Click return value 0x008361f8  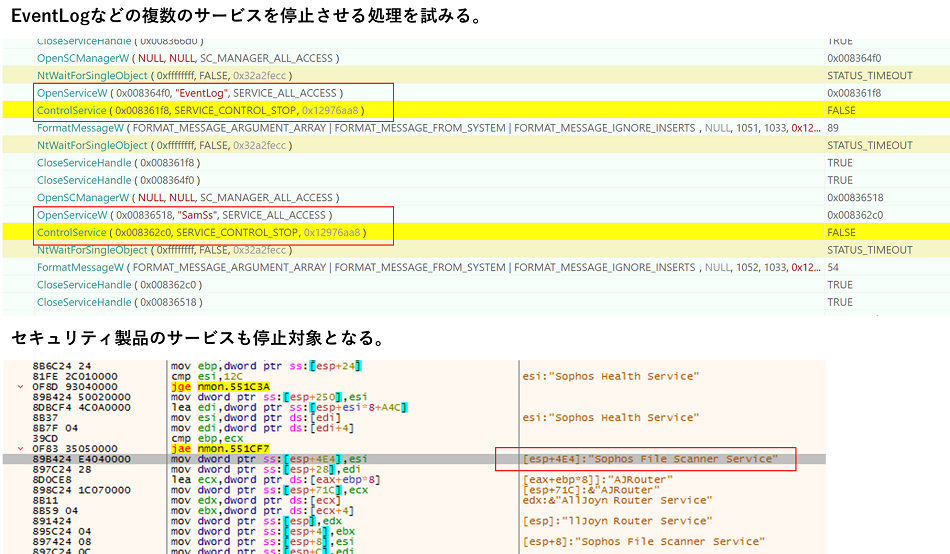pos(854,93)
